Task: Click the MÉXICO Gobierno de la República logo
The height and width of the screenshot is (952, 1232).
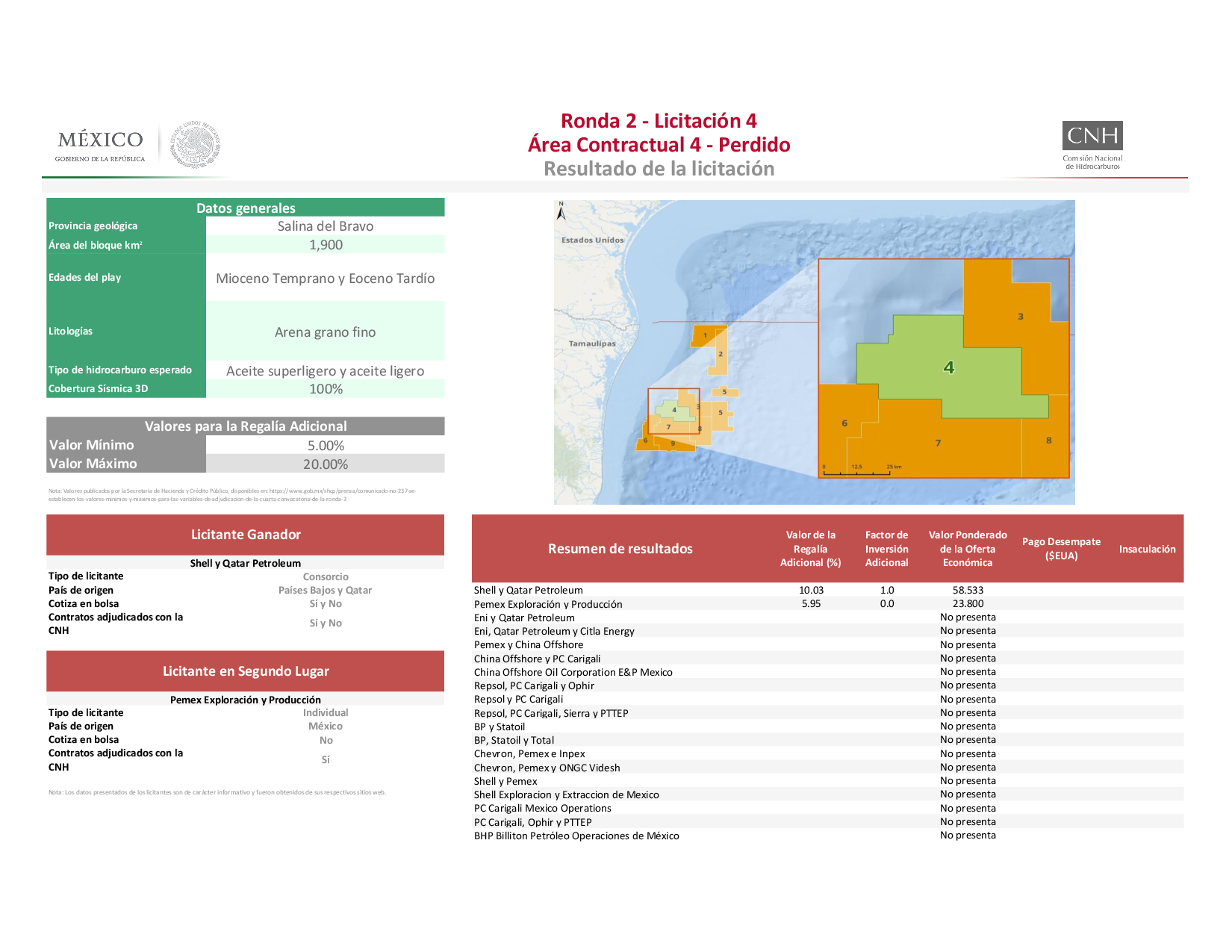Action: point(101,146)
